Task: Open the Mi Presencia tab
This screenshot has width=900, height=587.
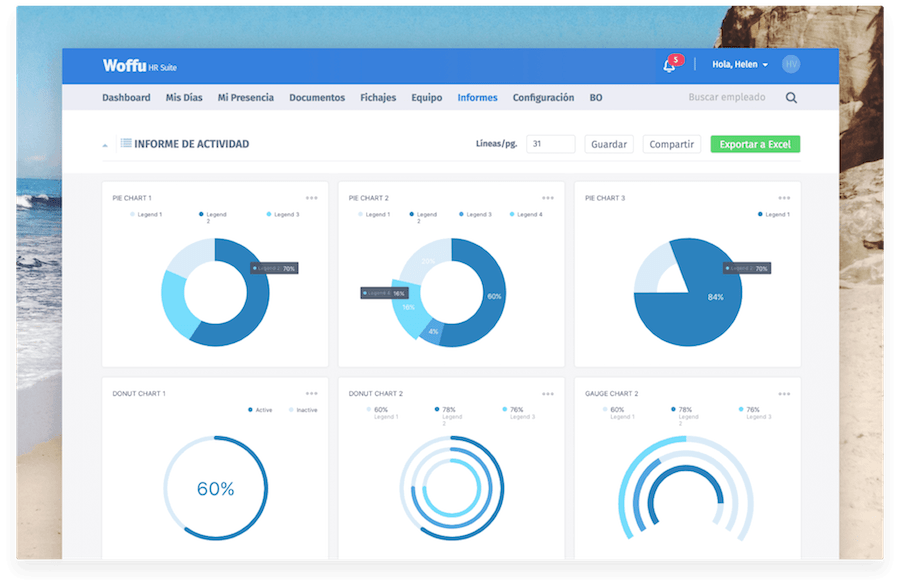Action: [x=246, y=98]
